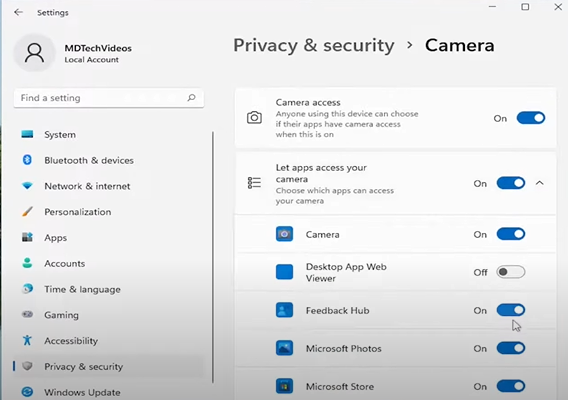Click the sidebar vertical scrollbar
568x400 pixels.
tap(213, 257)
